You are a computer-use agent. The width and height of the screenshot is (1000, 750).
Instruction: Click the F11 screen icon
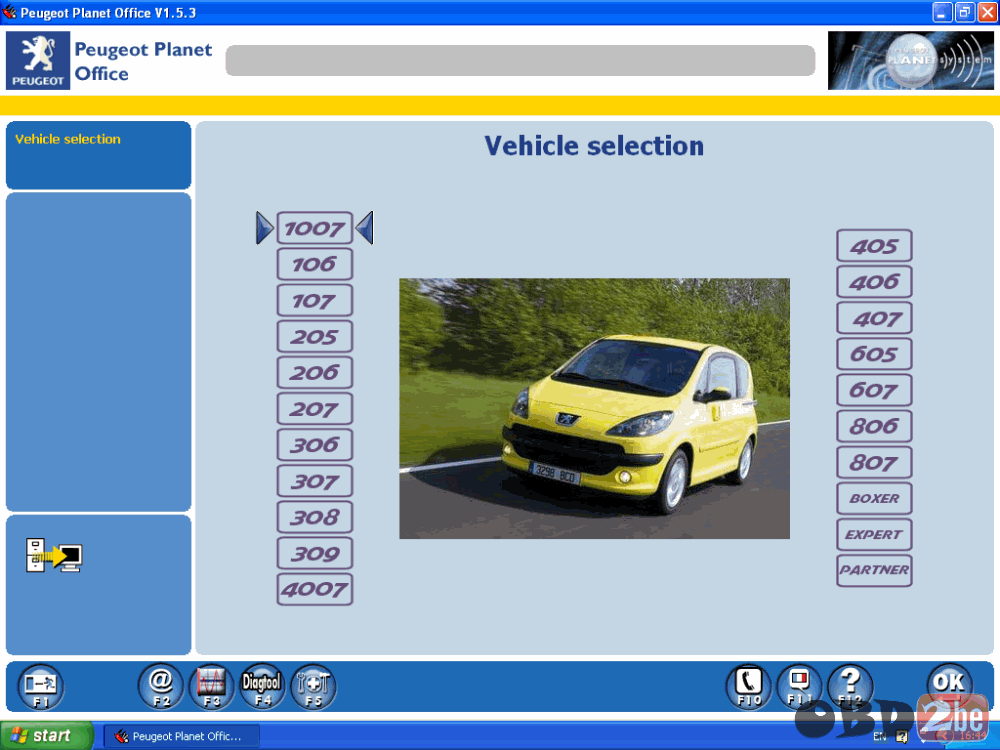[800, 687]
